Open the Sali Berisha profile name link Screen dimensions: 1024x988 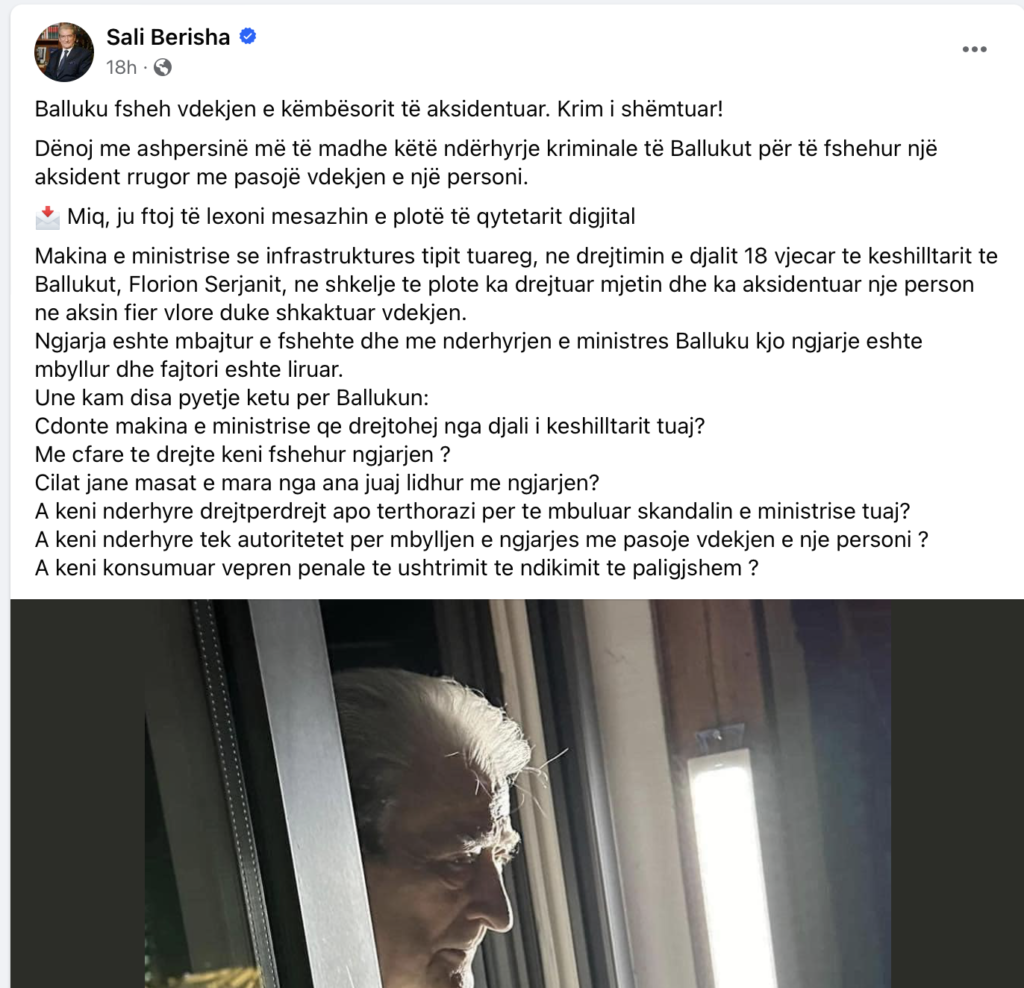(168, 37)
